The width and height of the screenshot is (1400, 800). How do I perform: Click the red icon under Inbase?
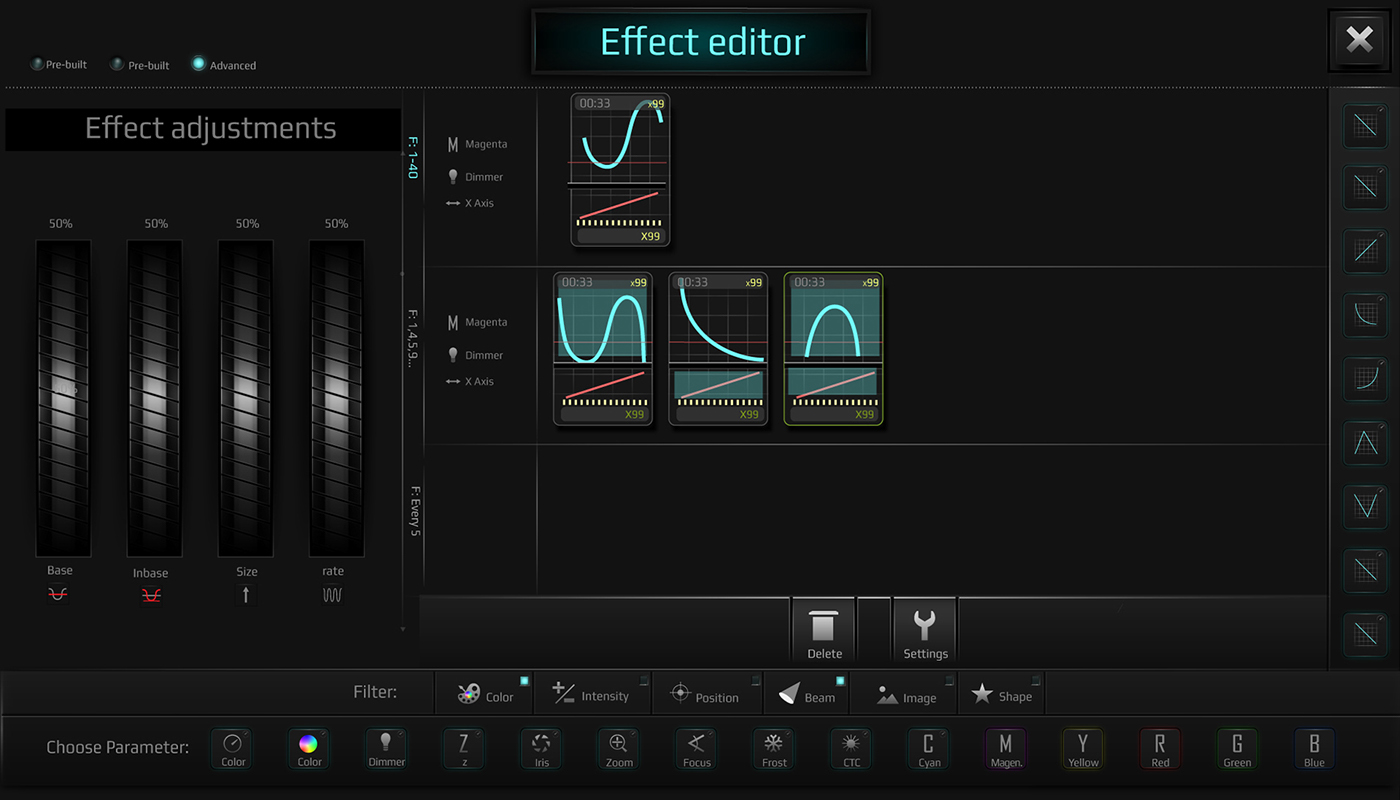[x=151, y=595]
